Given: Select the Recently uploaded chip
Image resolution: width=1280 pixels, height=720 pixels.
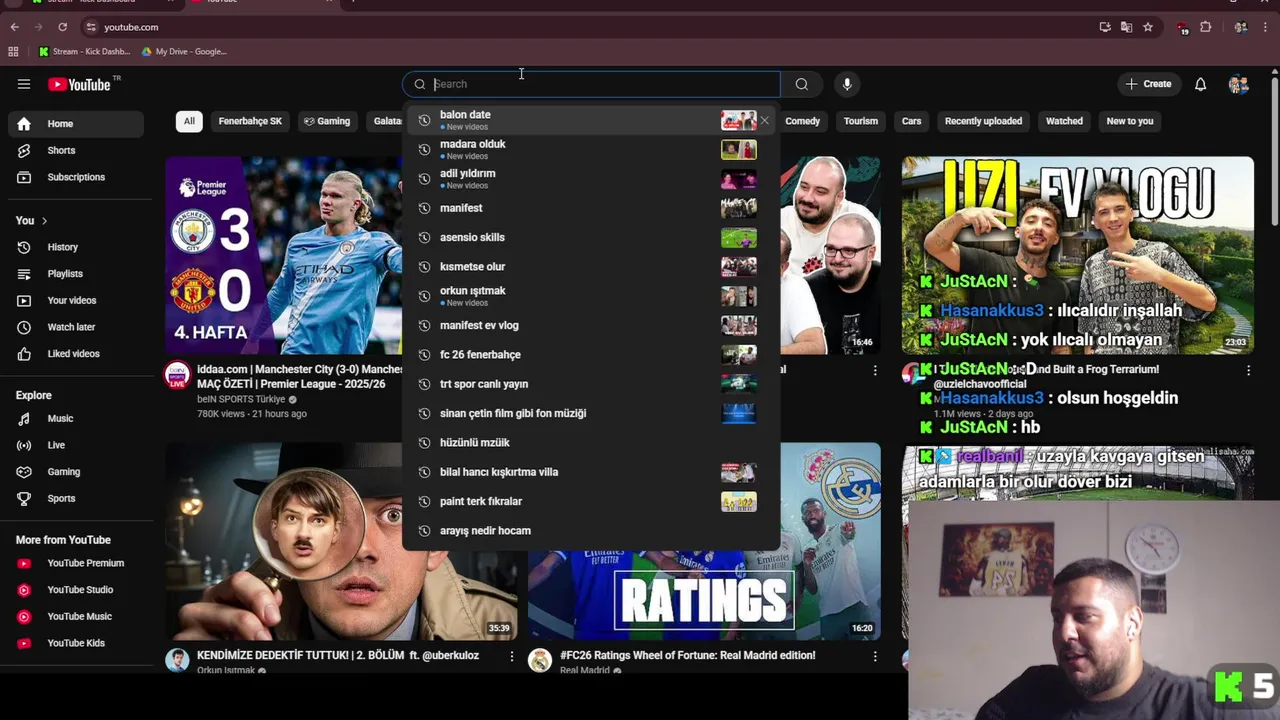Looking at the screenshot, I should 983,121.
